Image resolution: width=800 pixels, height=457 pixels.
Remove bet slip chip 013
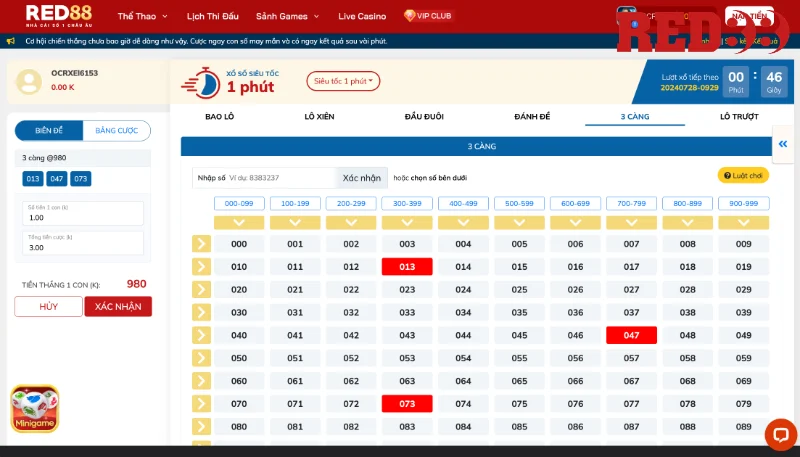coord(33,179)
